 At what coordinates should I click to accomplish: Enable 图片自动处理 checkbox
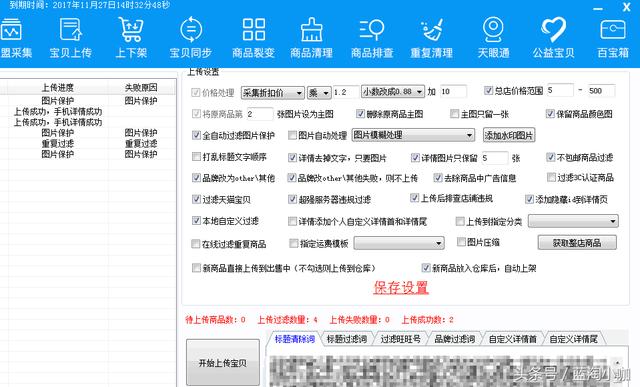(x=292, y=135)
